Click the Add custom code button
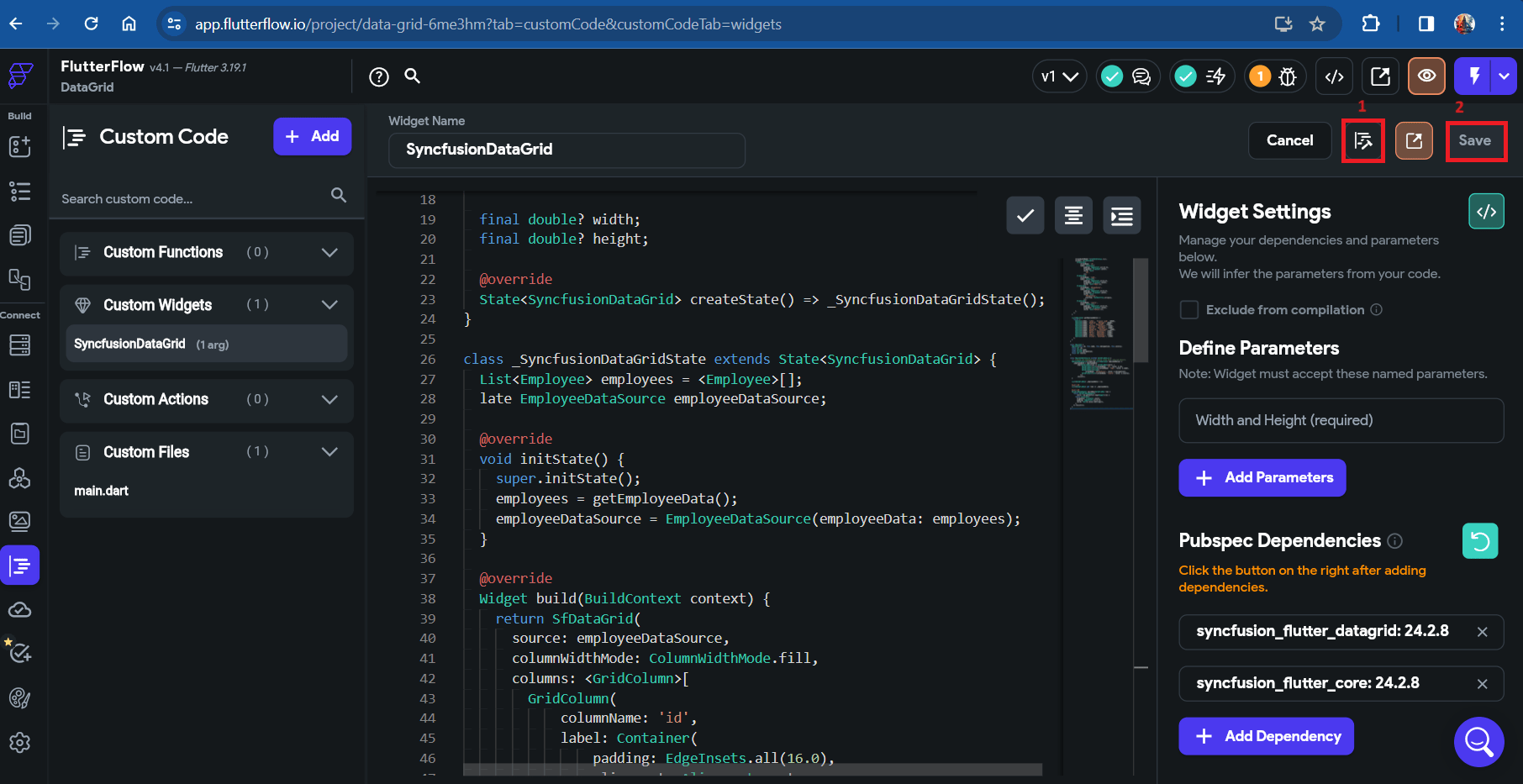The width and height of the screenshot is (1523, 784). click(312, 136)
